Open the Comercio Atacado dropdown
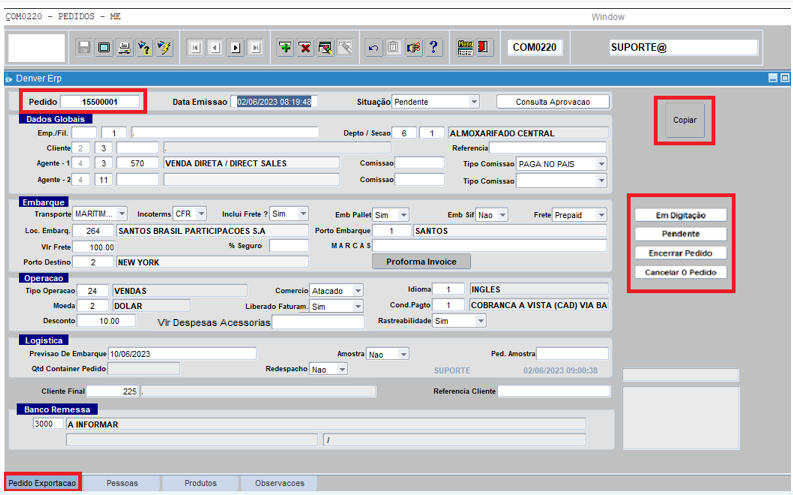The width and height of the screenshot is (793, 495). [x=358, y=291]
